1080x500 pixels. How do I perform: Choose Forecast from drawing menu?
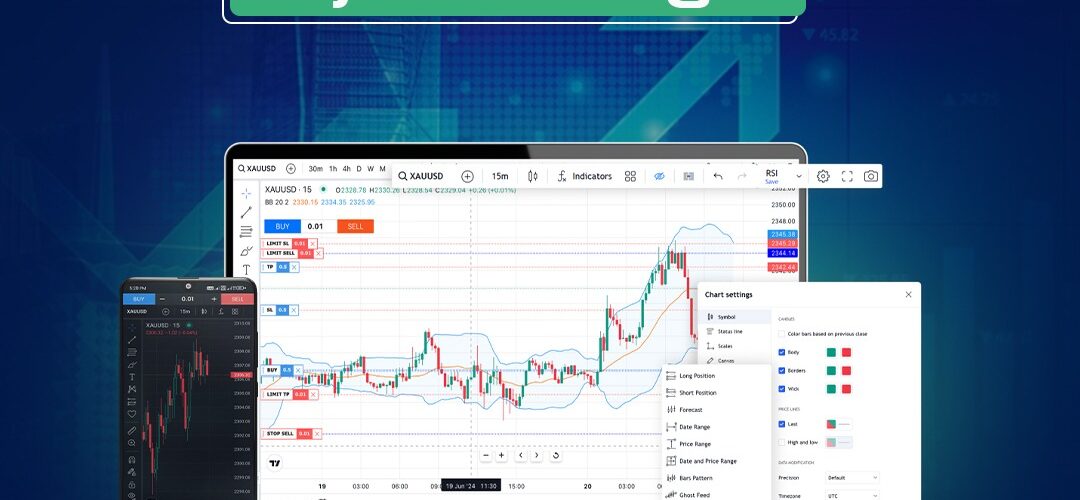(x=684, y=410)
